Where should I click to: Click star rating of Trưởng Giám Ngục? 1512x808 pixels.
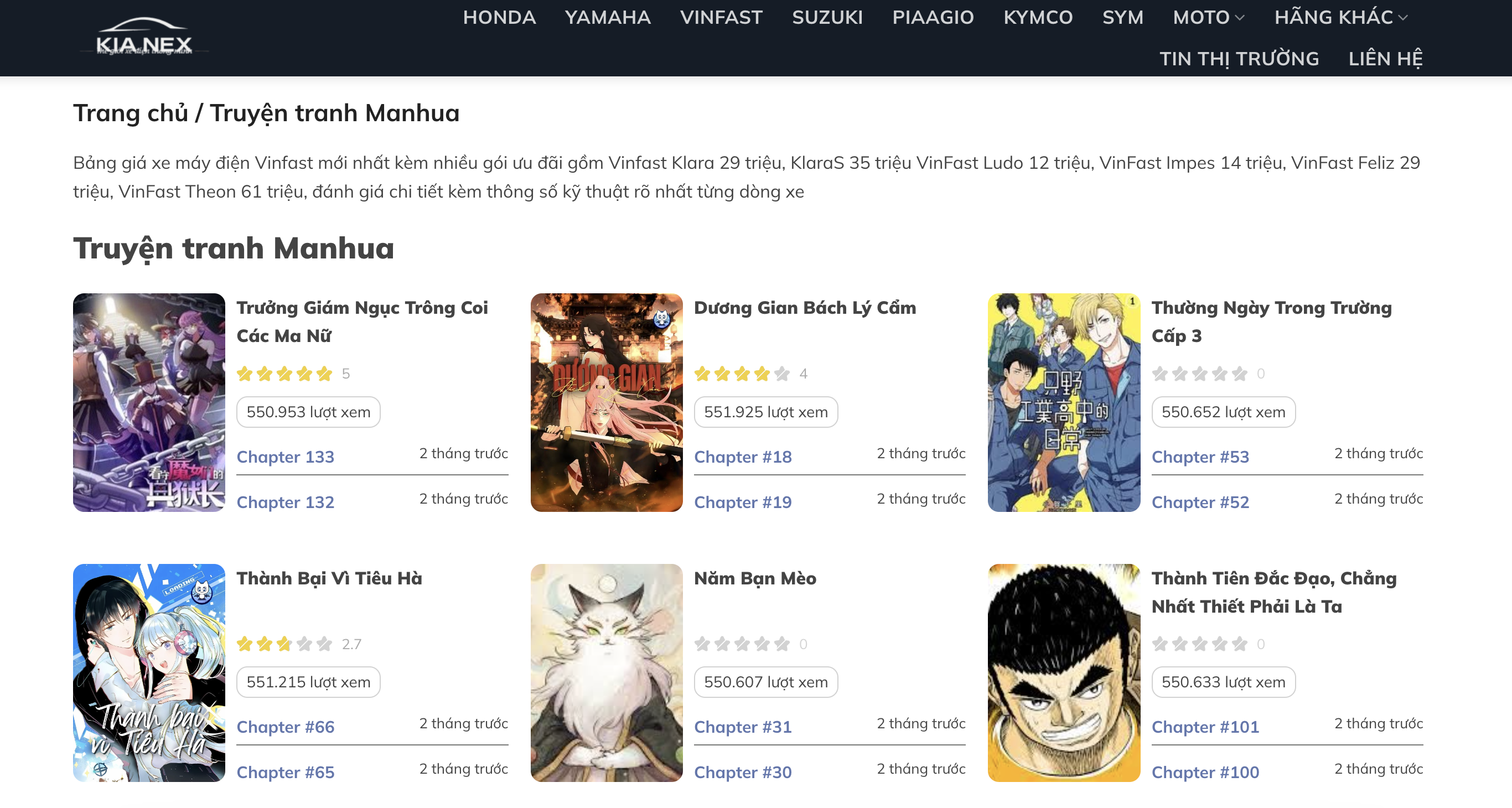(284, 374)
